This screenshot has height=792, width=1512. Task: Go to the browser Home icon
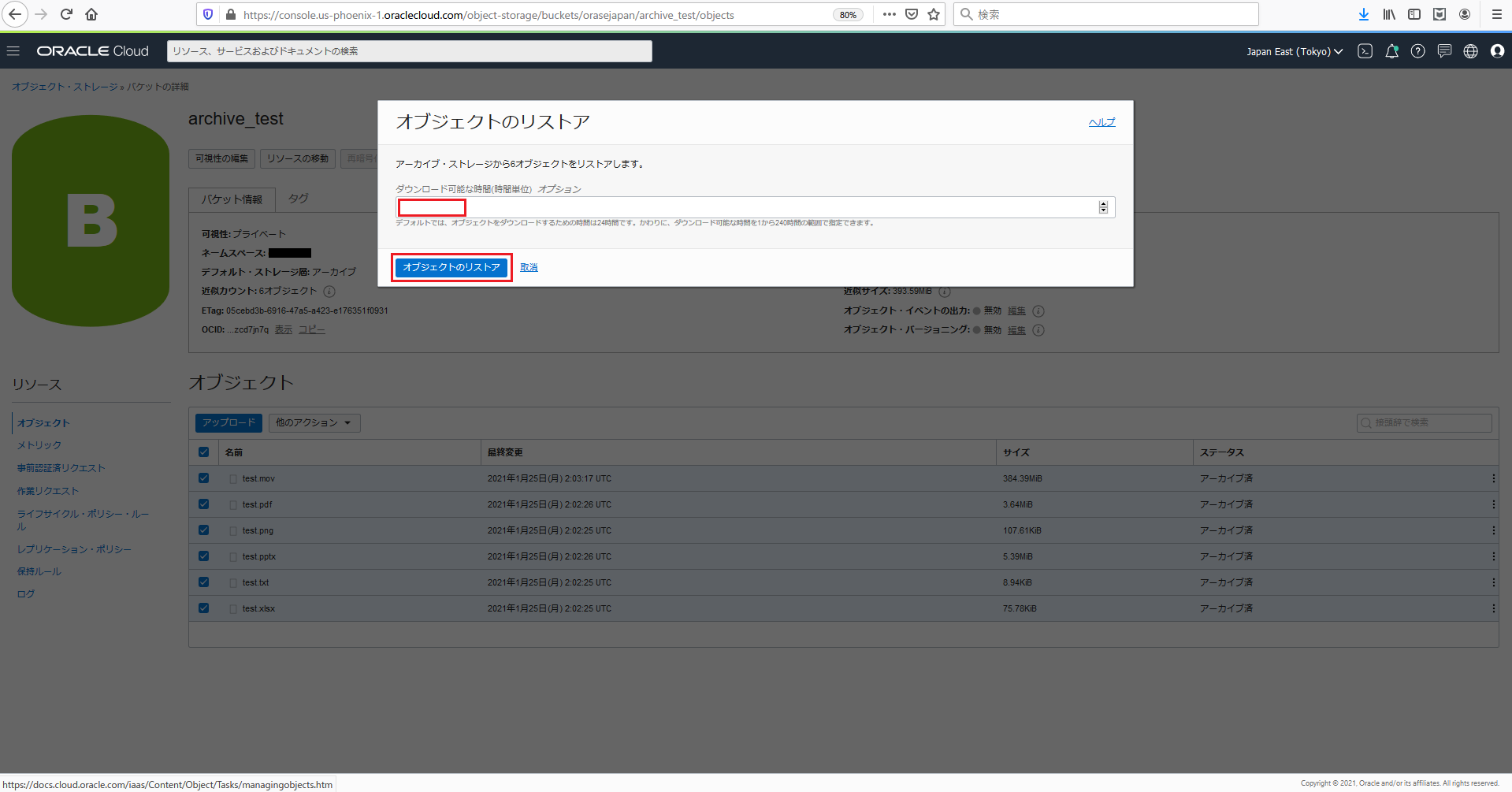pyautogui.click(x=91, y=14)
